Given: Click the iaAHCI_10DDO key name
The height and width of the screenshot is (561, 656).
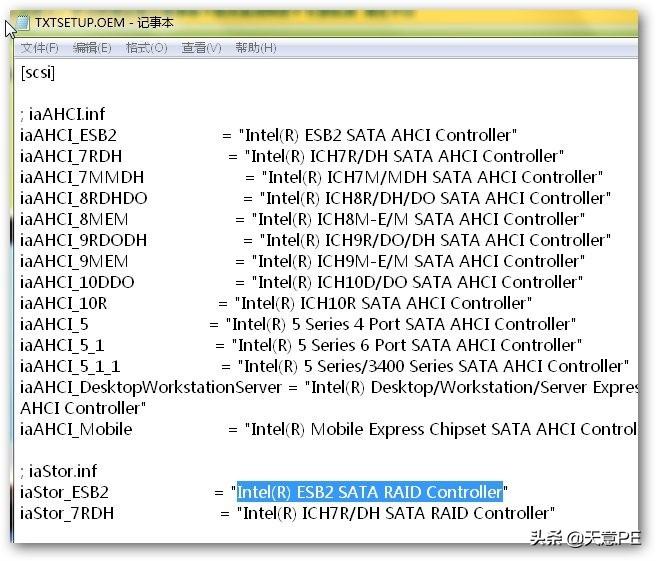Looking at the screenshot, I should coord(77,282).
